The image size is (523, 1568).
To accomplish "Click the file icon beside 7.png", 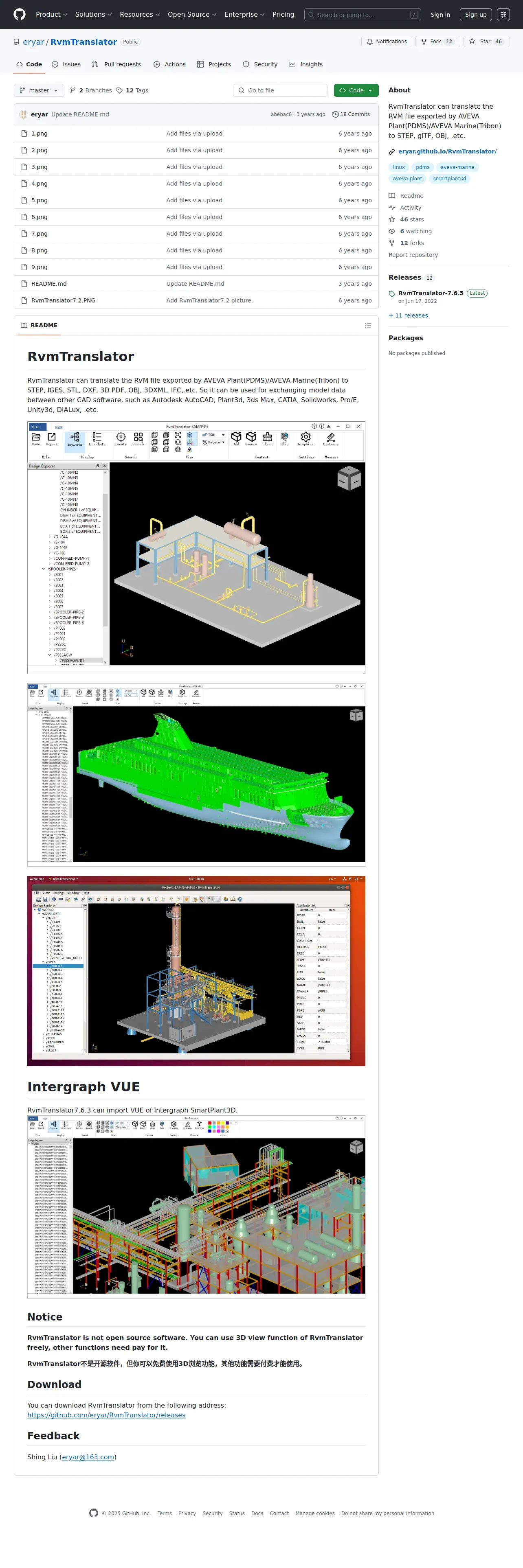I will [x=24, y=234].
